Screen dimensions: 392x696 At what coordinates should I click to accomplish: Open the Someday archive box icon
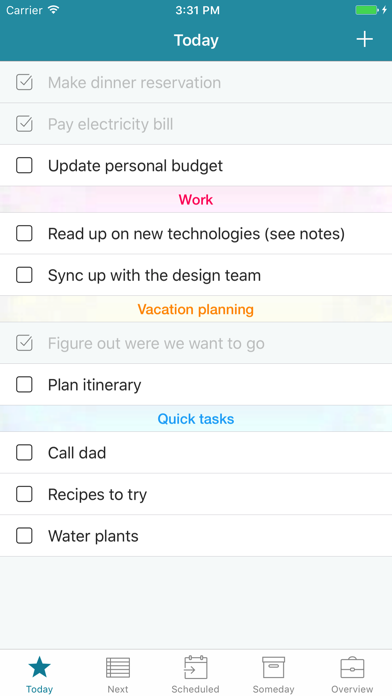coord(273,668)
